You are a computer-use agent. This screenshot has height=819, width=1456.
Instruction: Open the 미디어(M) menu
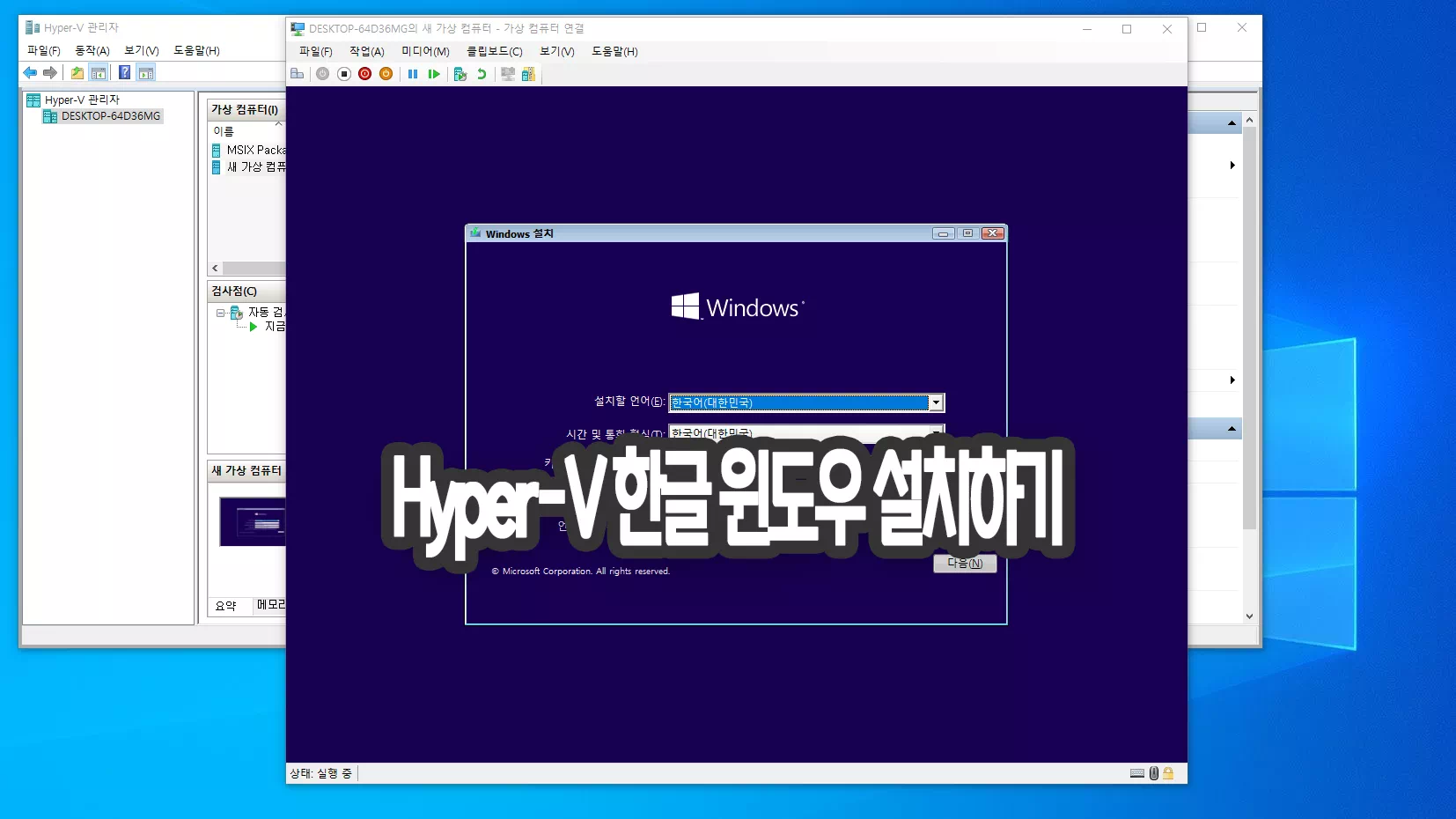425,51
